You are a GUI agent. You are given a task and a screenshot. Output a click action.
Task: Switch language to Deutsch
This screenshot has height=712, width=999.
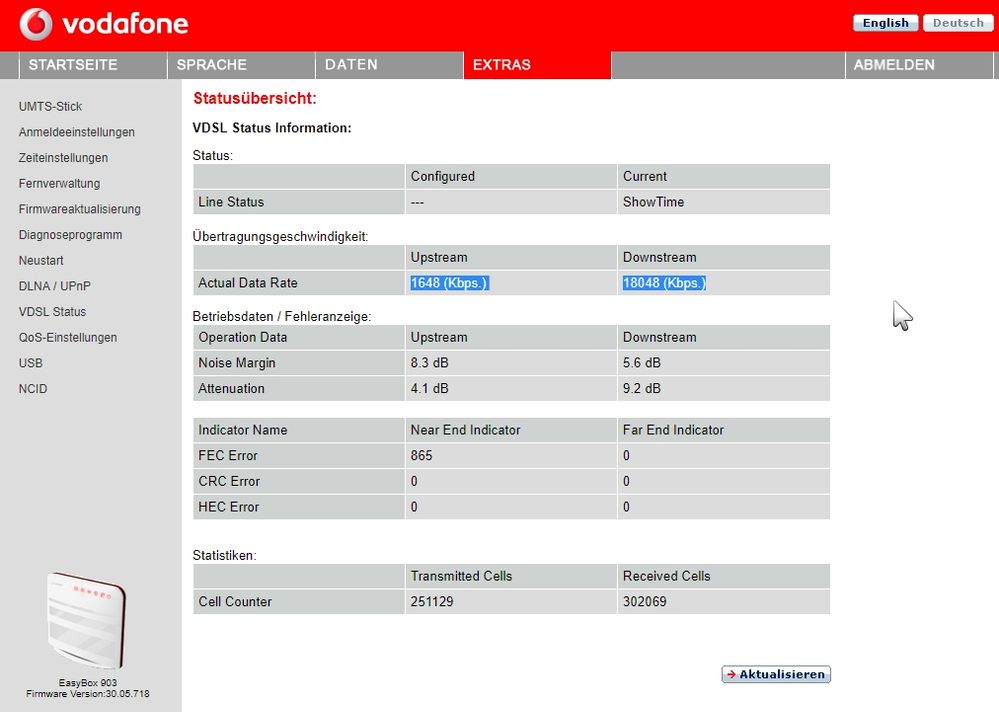tap(957, 22)
